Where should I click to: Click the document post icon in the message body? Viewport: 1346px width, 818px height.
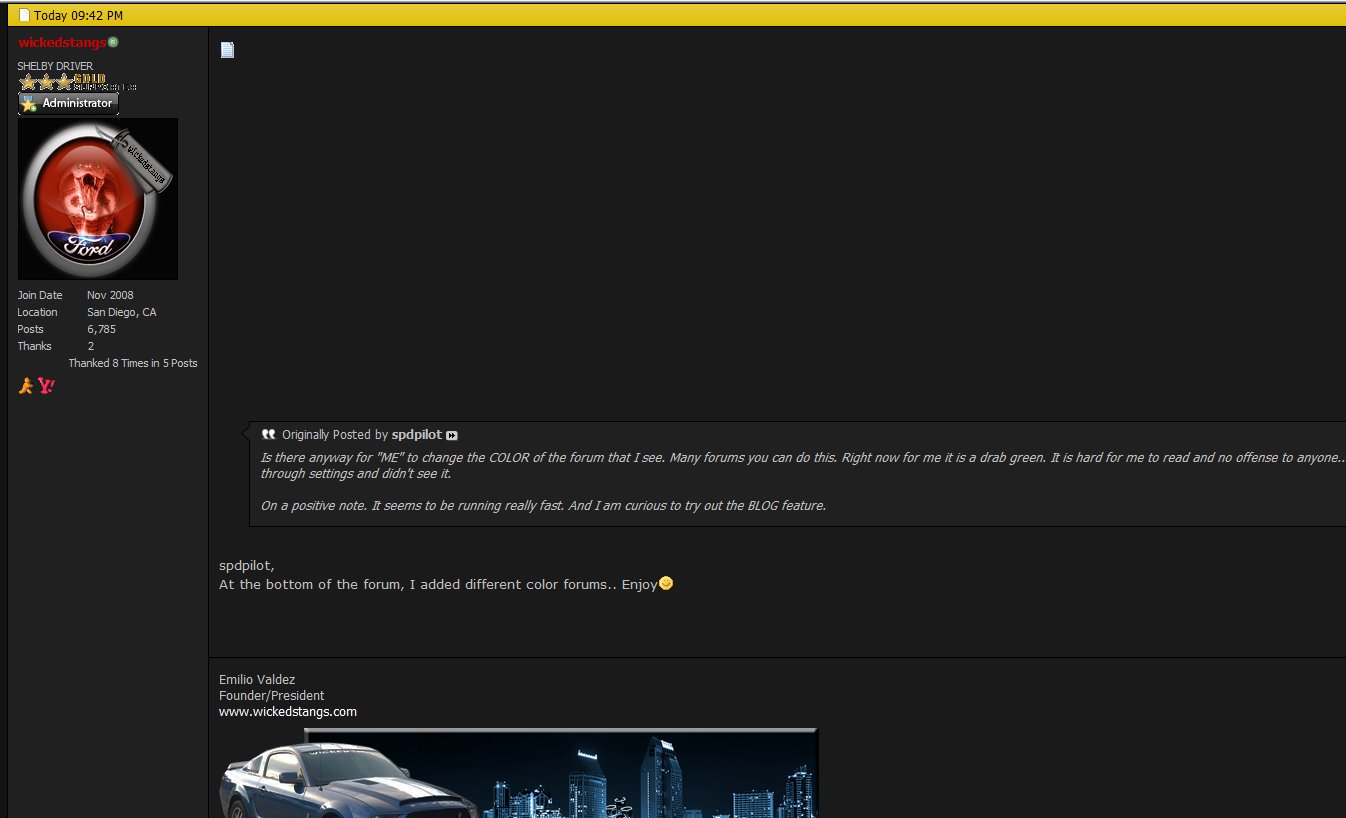[227, 50]
